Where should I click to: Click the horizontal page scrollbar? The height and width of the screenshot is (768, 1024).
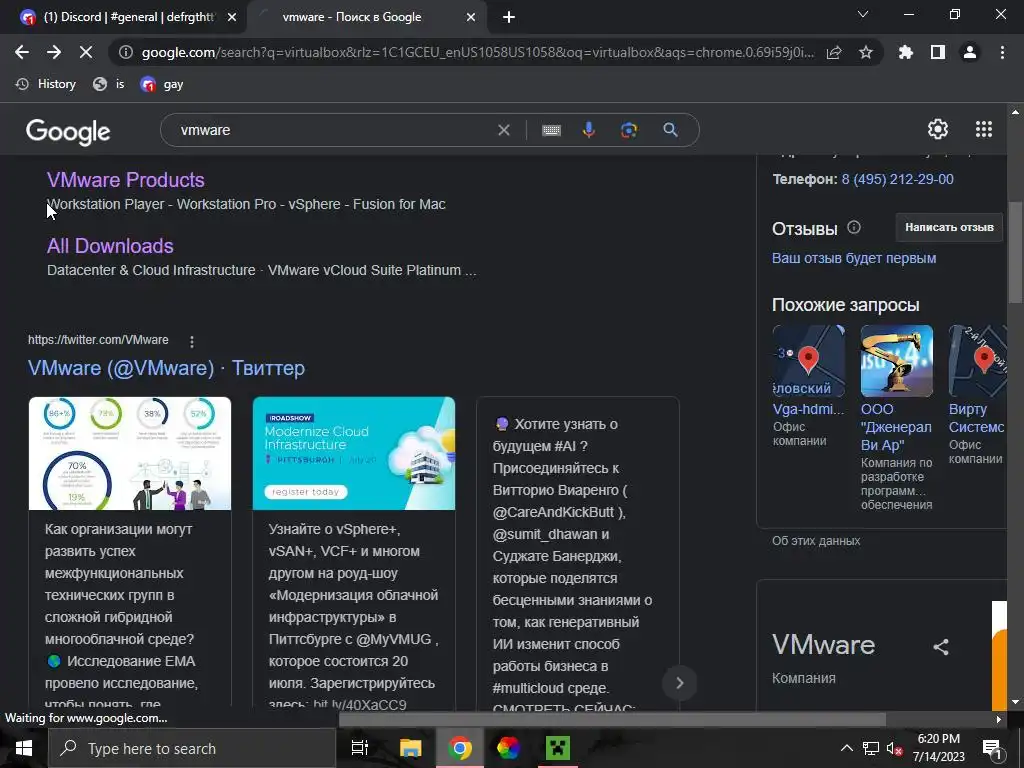pyautogui.click(x=612, y=719)
